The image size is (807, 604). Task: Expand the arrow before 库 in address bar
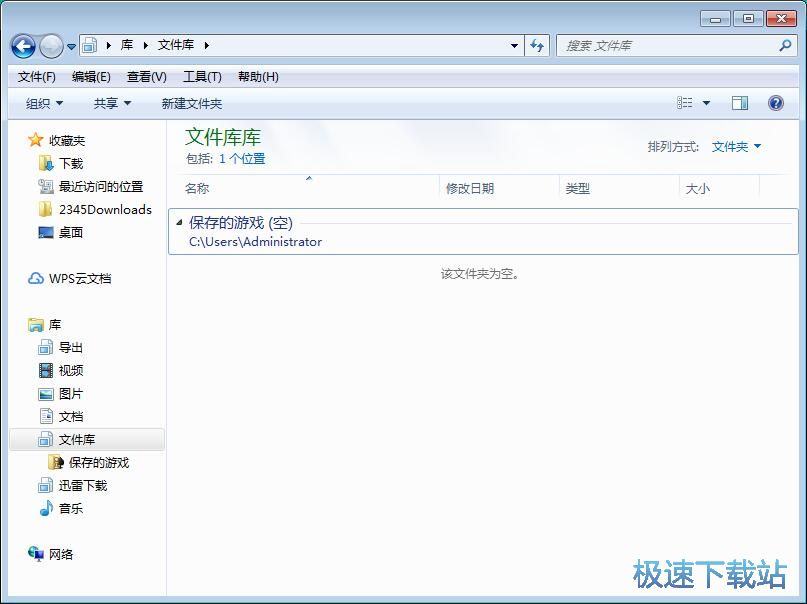tap(109, 45)
